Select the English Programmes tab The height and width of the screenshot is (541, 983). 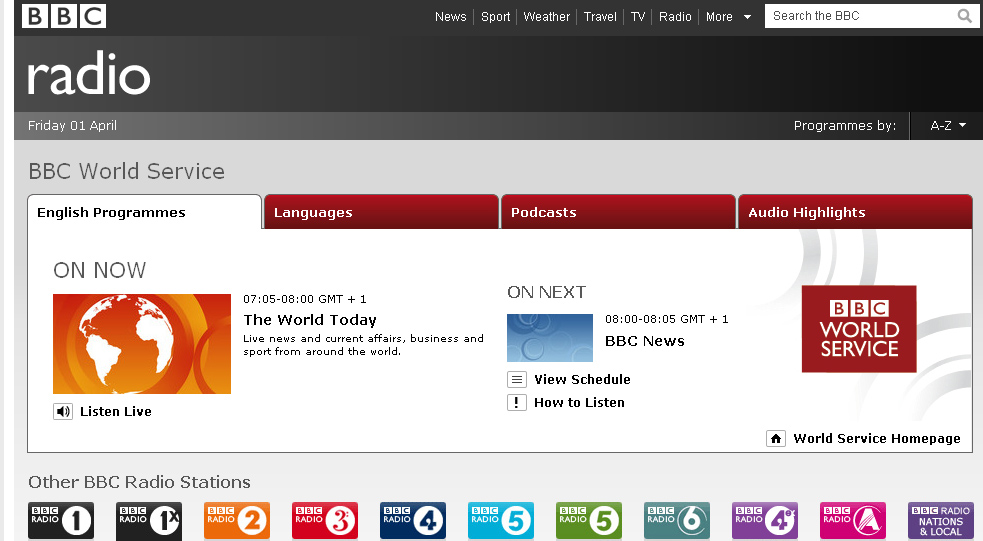pos(144,212)
